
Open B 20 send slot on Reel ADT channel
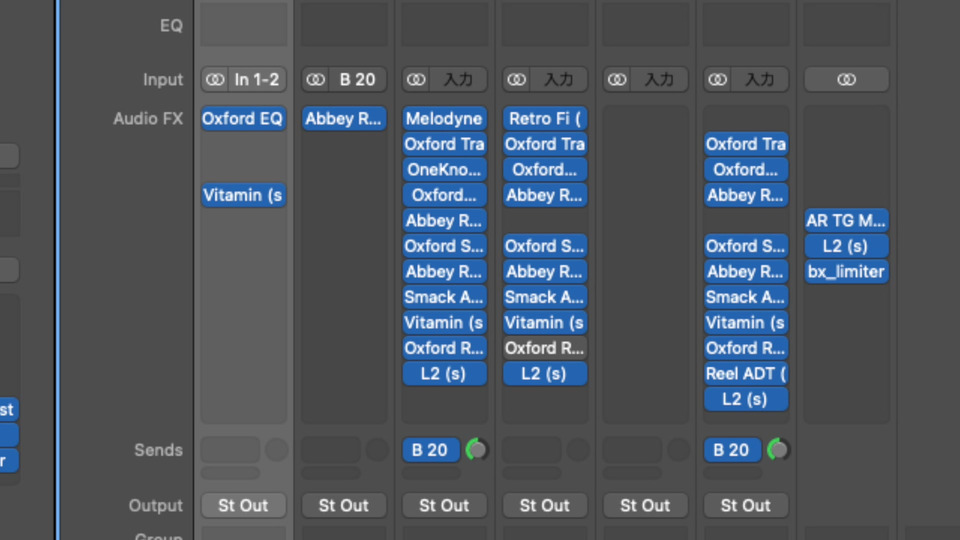[x=732, y=450]
